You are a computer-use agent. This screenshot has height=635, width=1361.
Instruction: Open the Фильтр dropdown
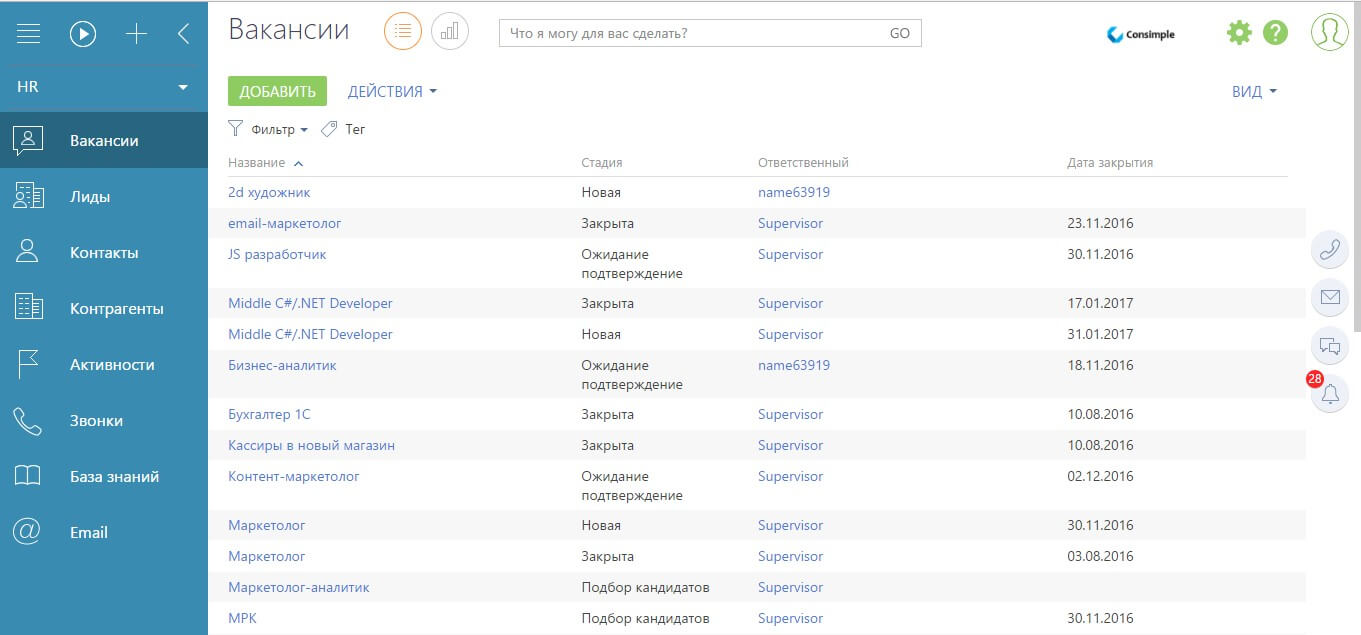coord(279,129)
